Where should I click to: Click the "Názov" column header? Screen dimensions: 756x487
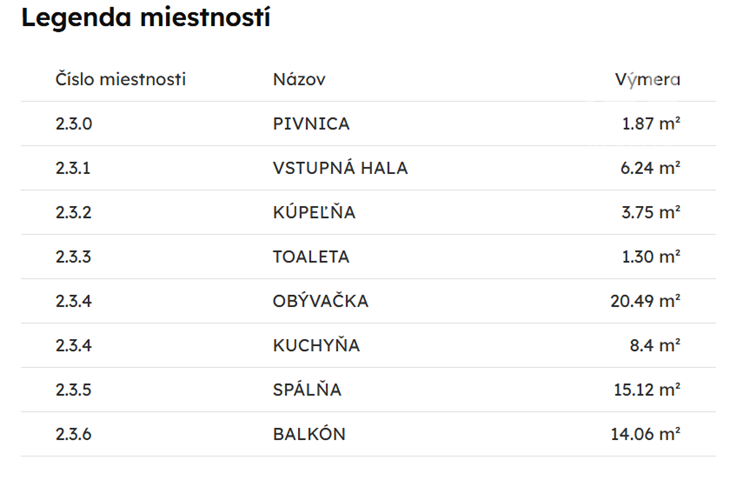(x=299, y=80)
